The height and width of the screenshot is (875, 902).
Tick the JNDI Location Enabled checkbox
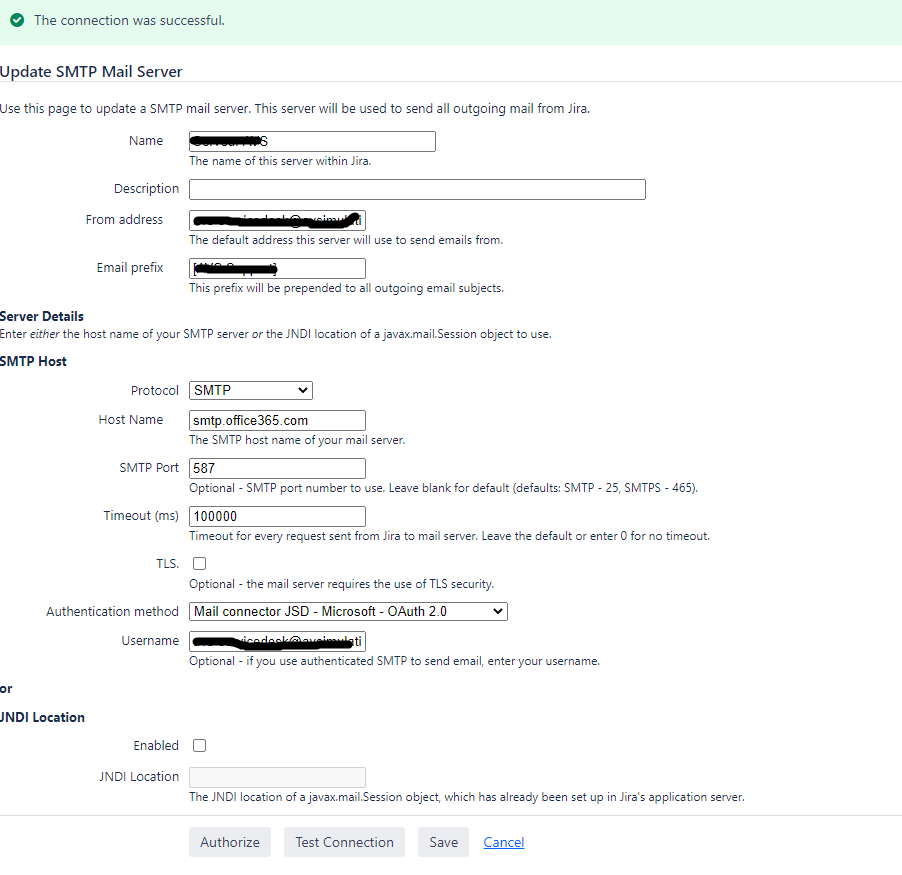pyautogui.click(x=200, y=746)
